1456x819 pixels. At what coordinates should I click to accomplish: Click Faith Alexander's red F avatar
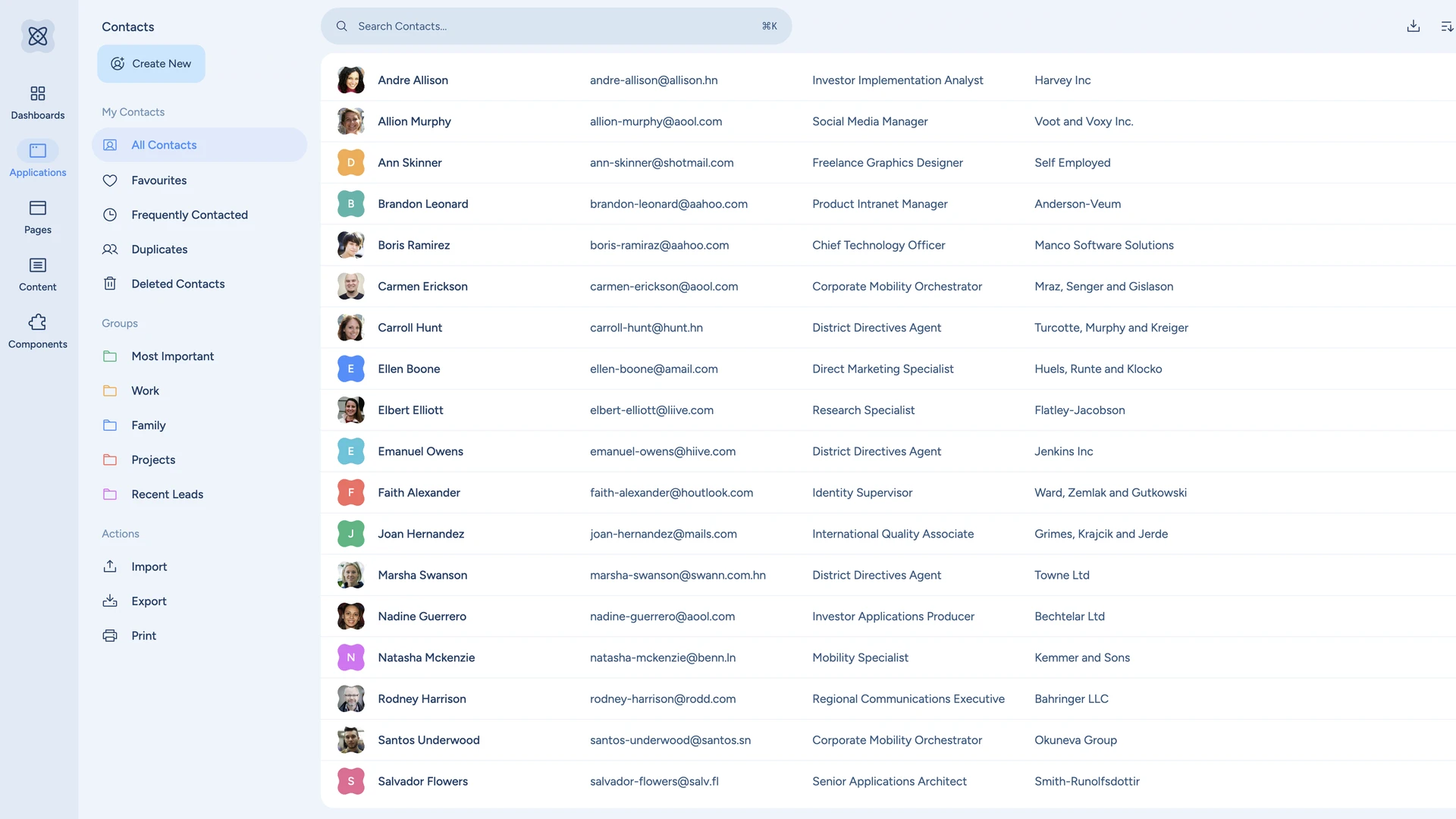pyautogui.click(x=351, y=493)
